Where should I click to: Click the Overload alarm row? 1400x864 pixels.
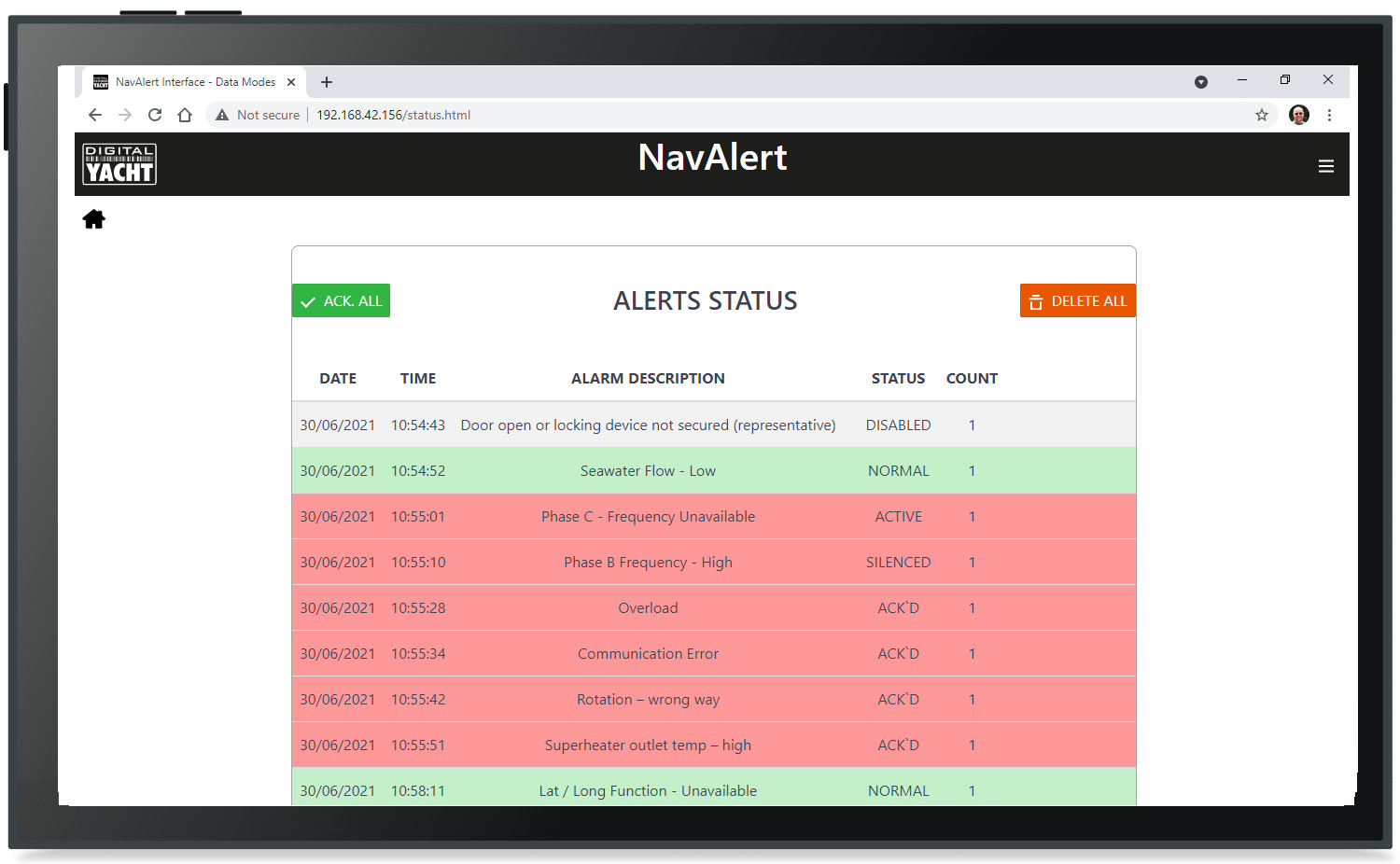pos(648,607)
